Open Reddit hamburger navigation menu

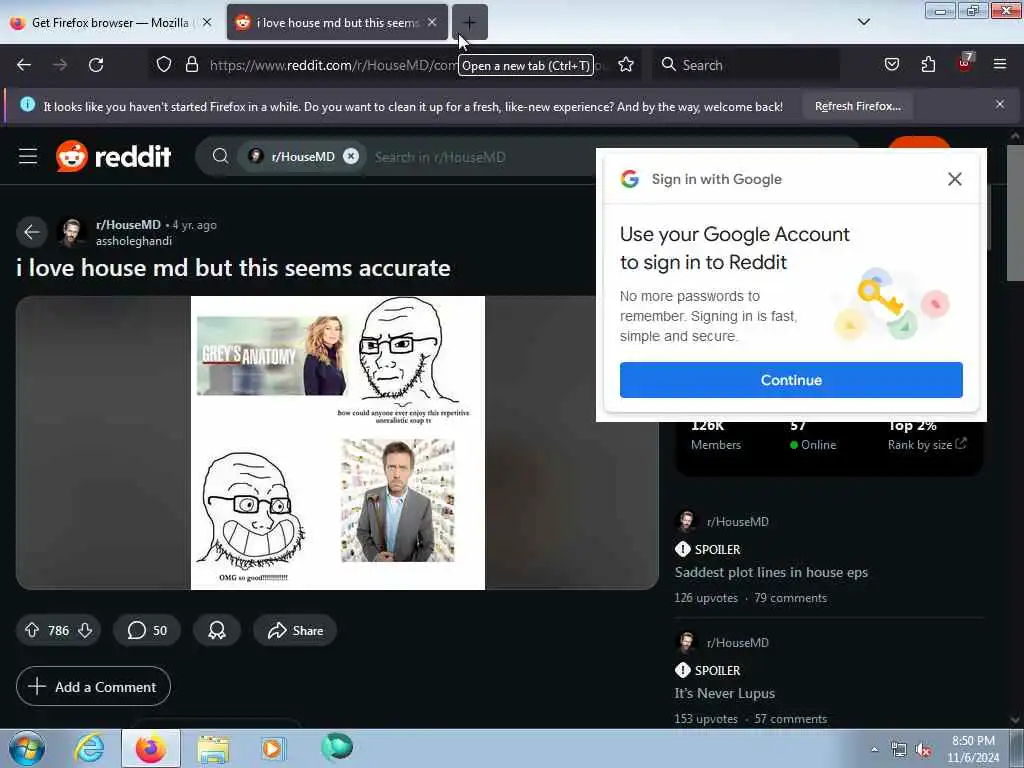click(x=28, y=156)
